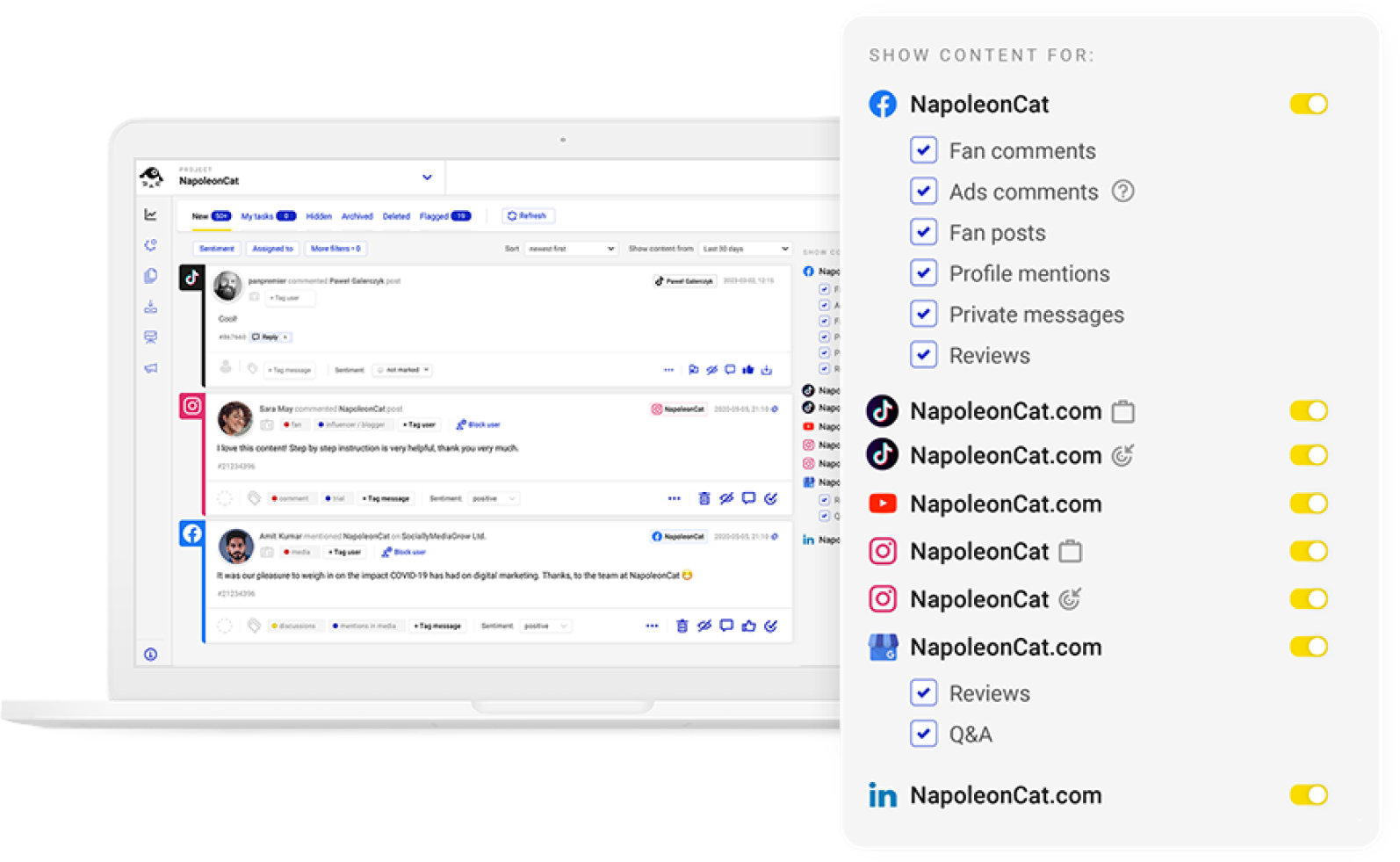Click the LinkedIn icon beside NapoleonCat.com
This screenshot has width=1400, height=862.
(883, 795)
